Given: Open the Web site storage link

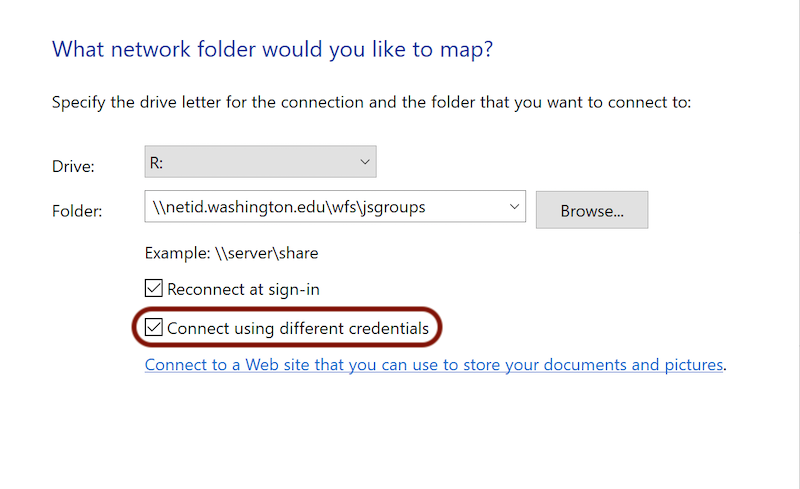Looking at the screenshot, I should (434, 364).
